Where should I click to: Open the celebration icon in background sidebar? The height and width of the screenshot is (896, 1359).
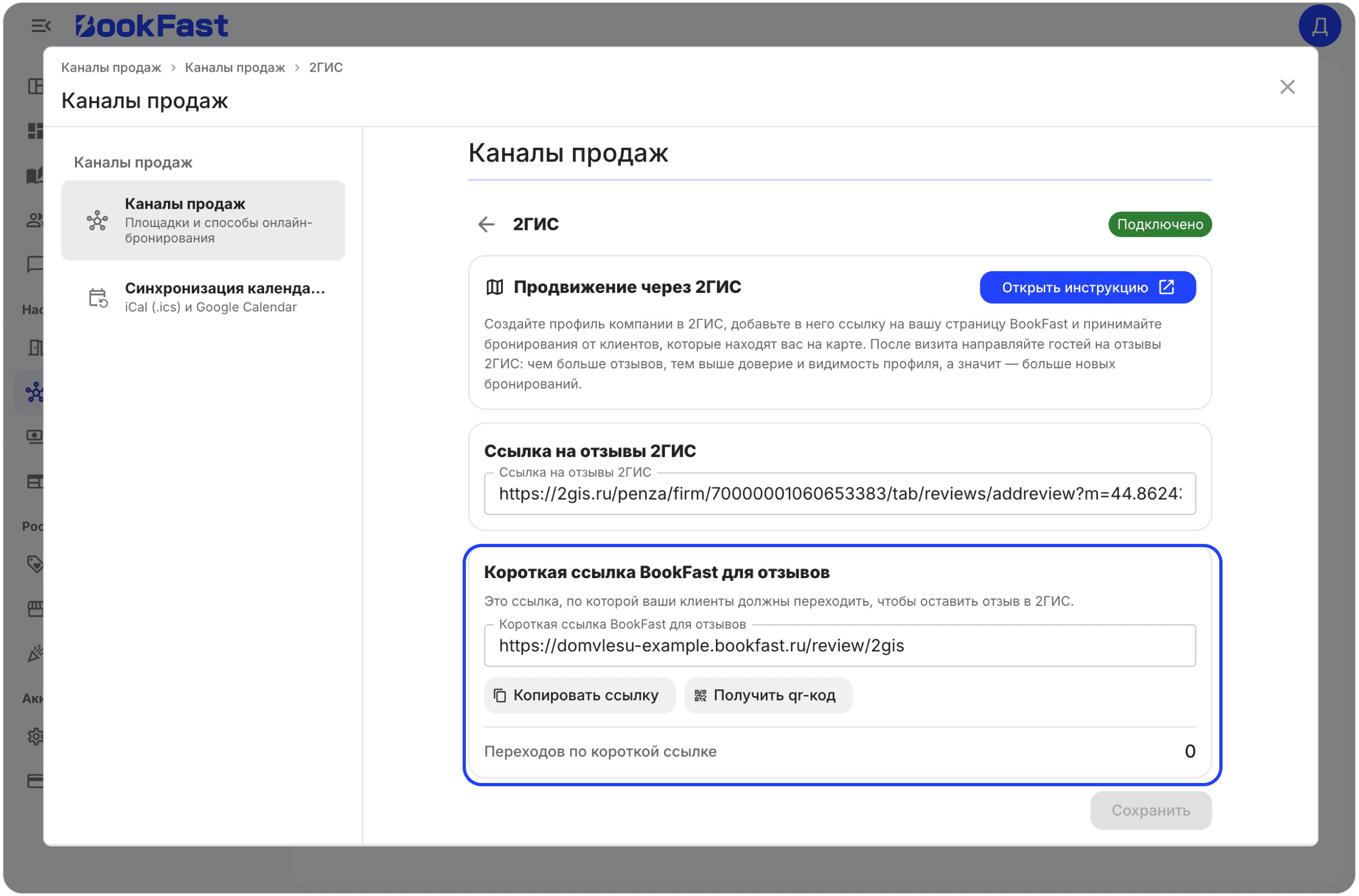[x=35, y=653]
